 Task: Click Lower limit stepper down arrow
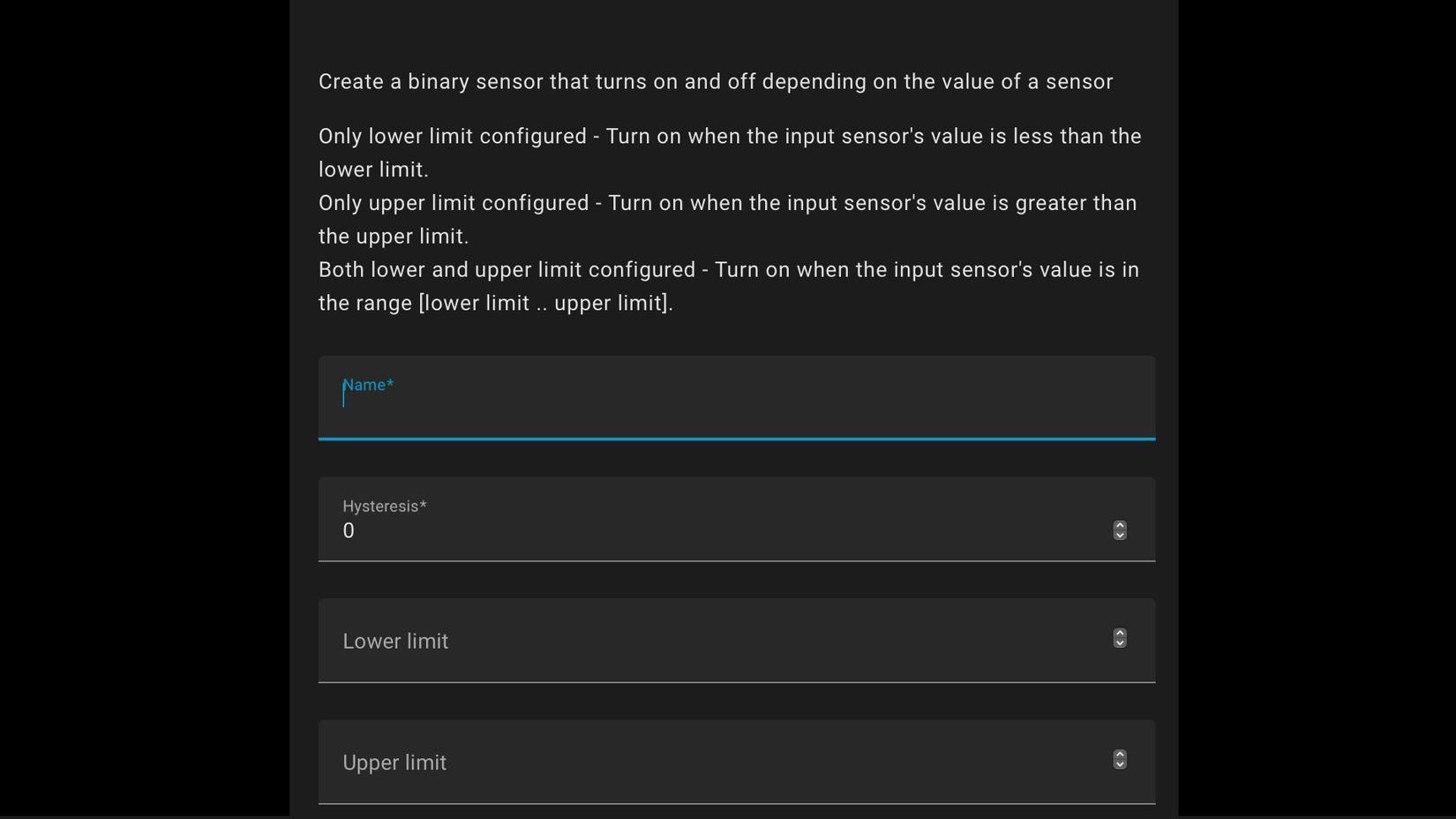pyautogui.click(x=1119, y=643)
